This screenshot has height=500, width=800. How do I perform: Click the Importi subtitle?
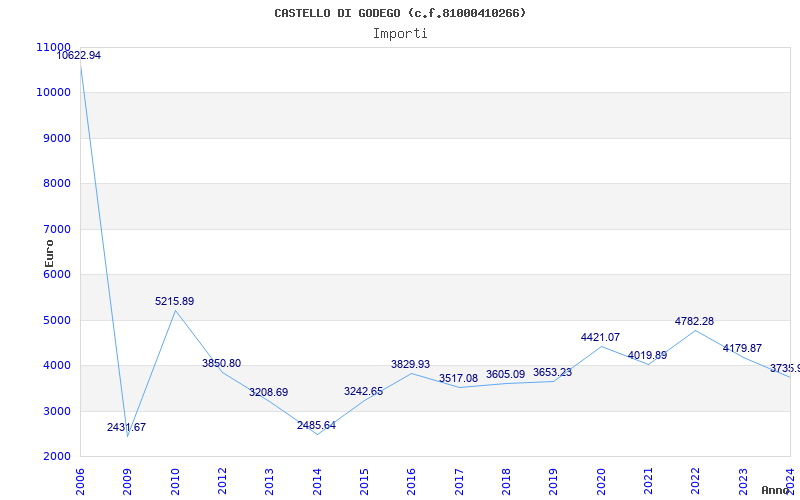(x=400, y=34)
